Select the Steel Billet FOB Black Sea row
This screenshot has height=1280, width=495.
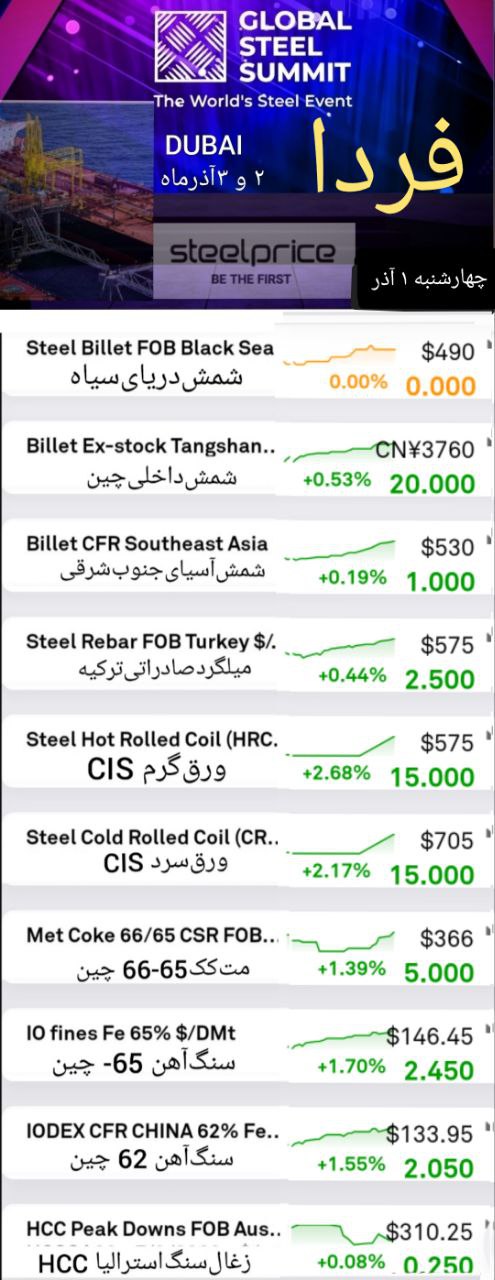[x=247, y=364]
